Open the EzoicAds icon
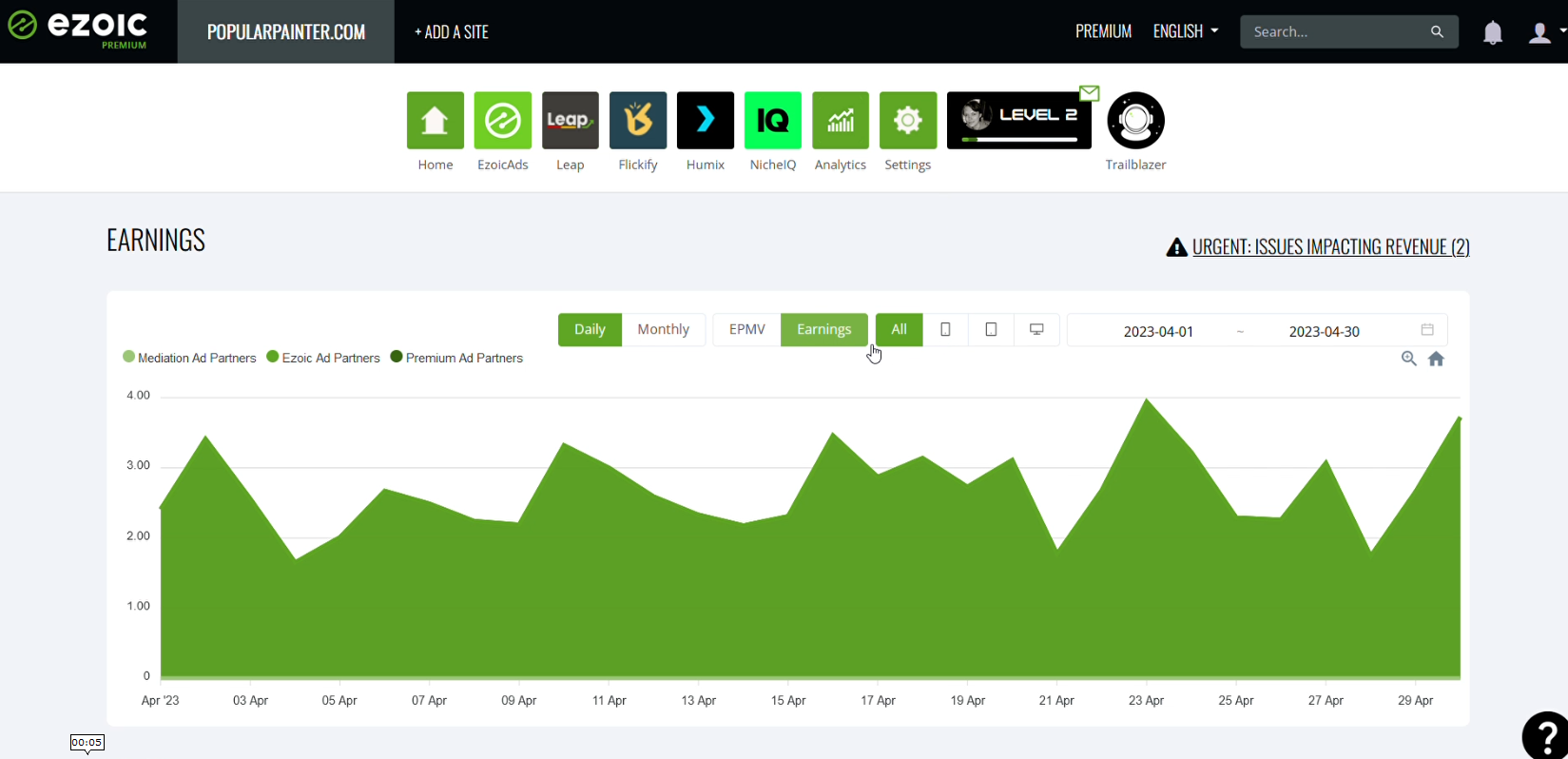Image resolution: width=1568 pixels, height=759 pixels. point(503,121)
